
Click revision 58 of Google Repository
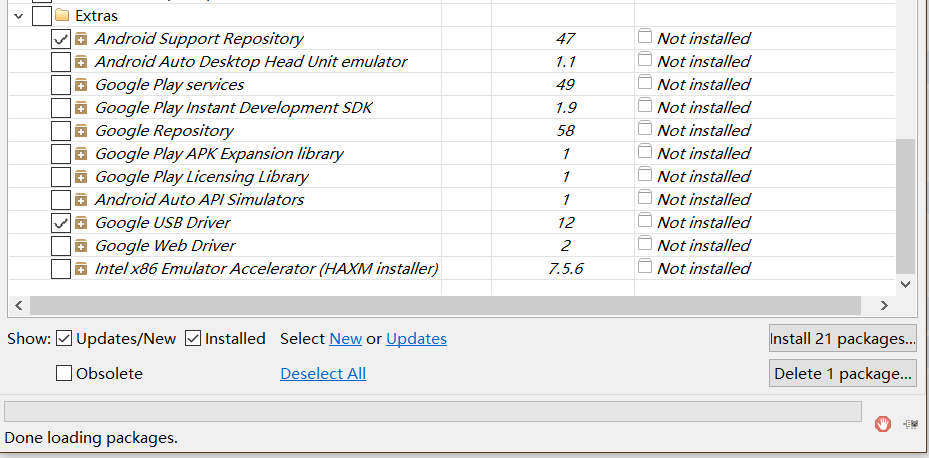coord(565,131)
